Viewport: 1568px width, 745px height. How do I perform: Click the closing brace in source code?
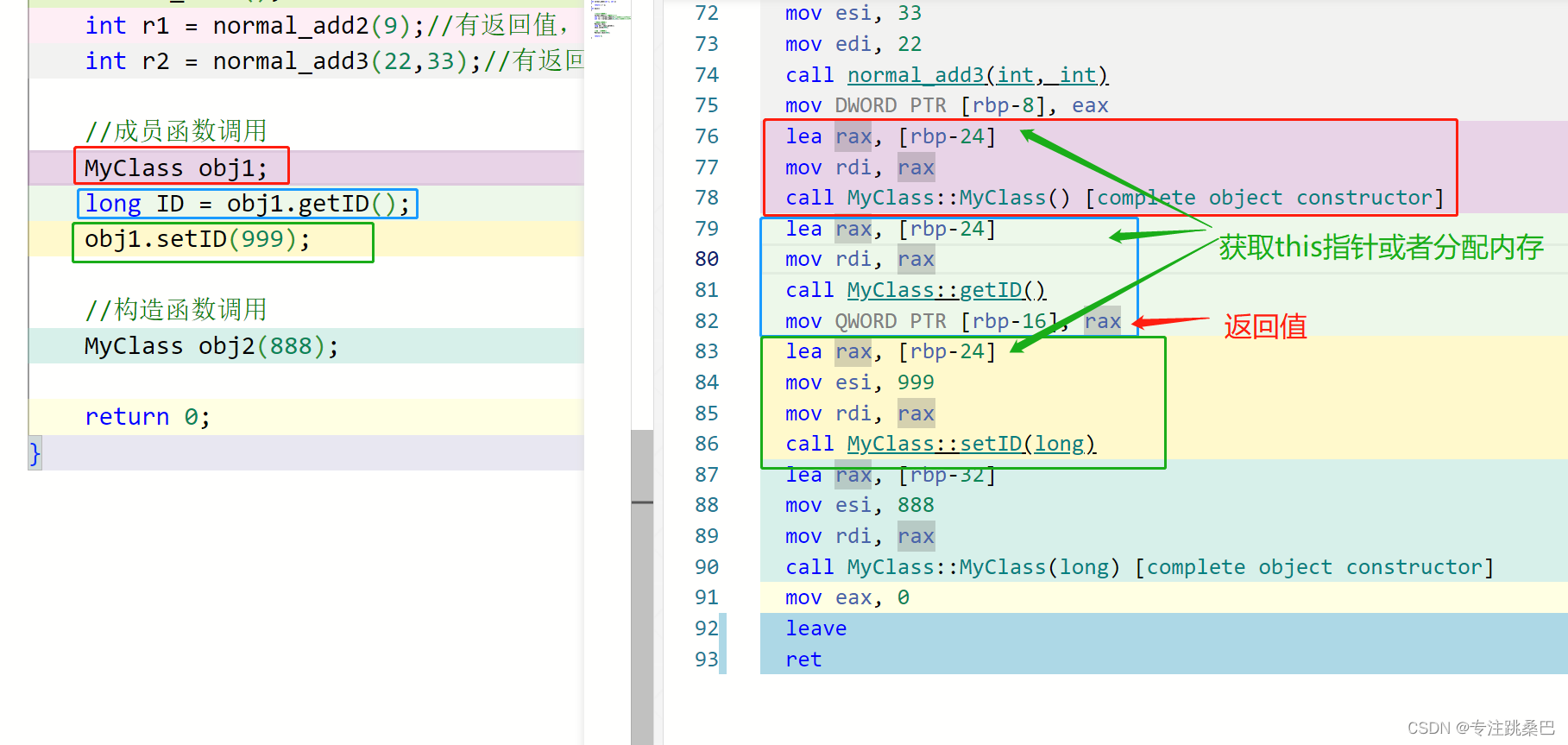[35, 452]
